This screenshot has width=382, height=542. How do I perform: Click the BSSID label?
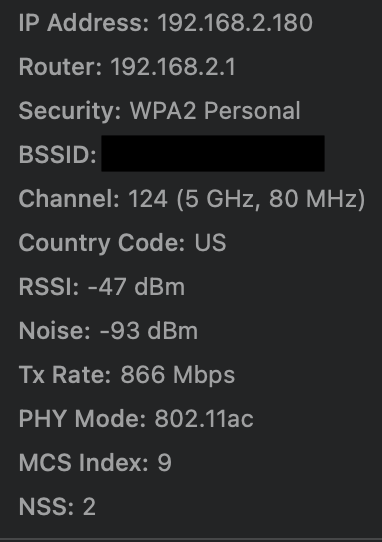click(x=57, y=154)
